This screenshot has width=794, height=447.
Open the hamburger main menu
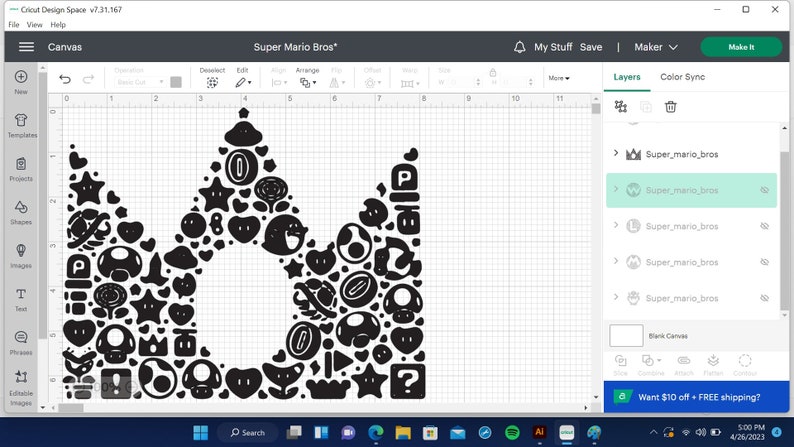click(x=26, y=47)
